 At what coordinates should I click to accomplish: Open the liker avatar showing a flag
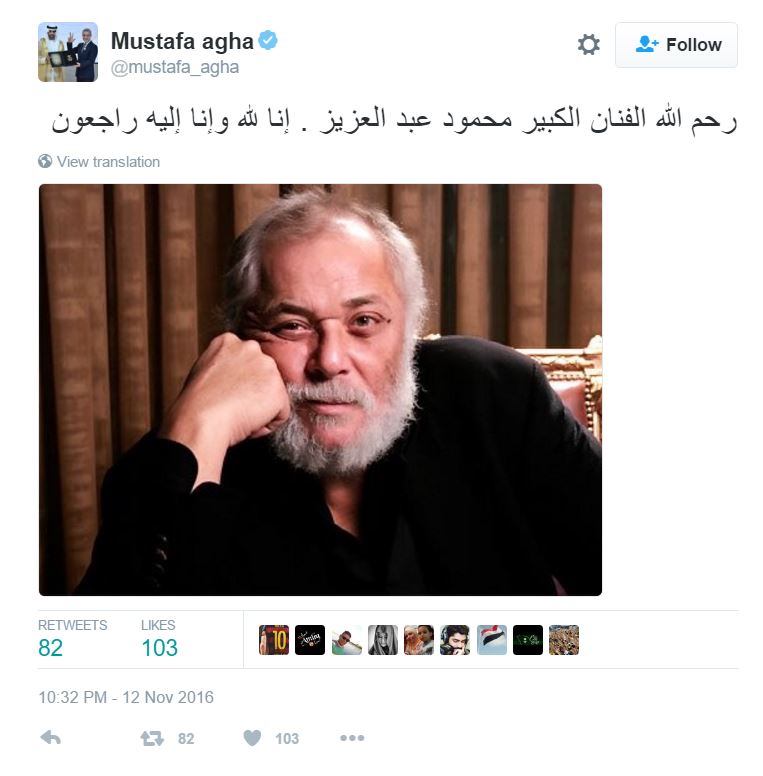[x=492, y=640]
